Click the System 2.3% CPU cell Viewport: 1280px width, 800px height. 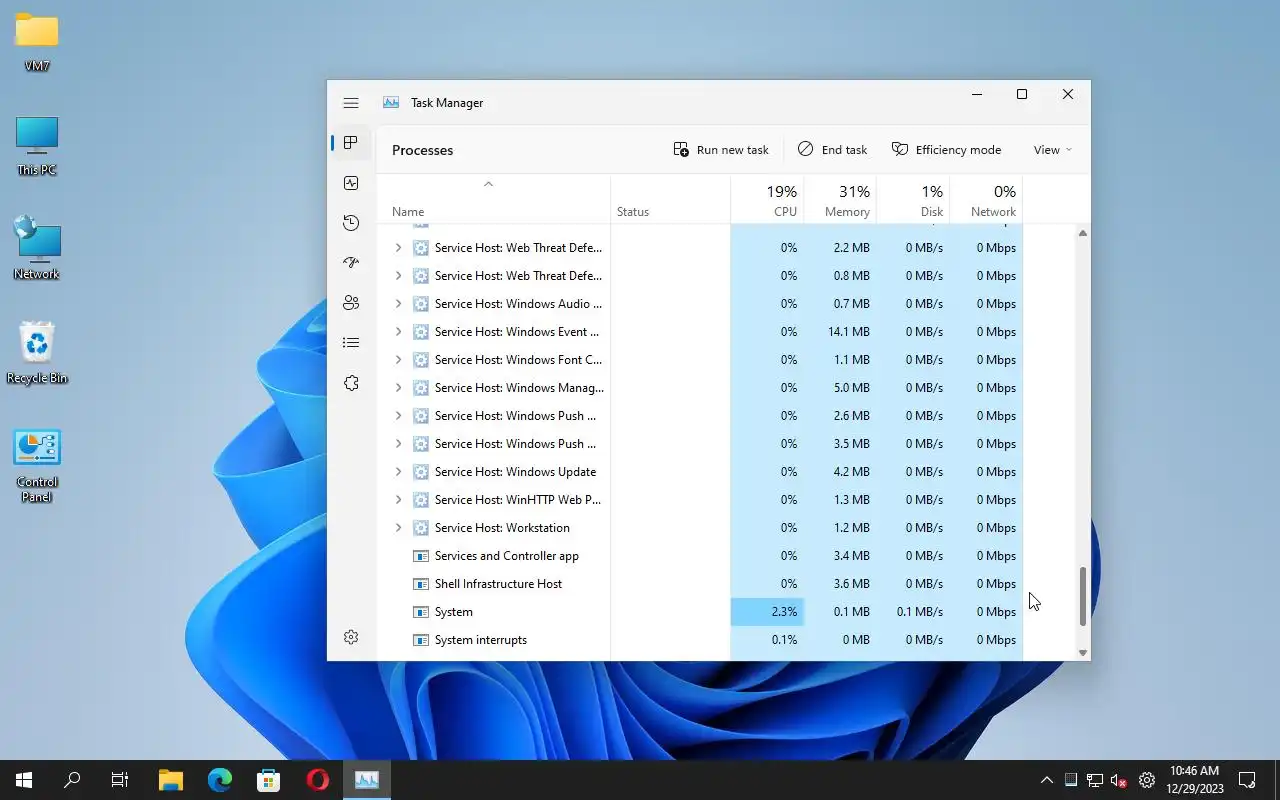[x=767, y=612]
